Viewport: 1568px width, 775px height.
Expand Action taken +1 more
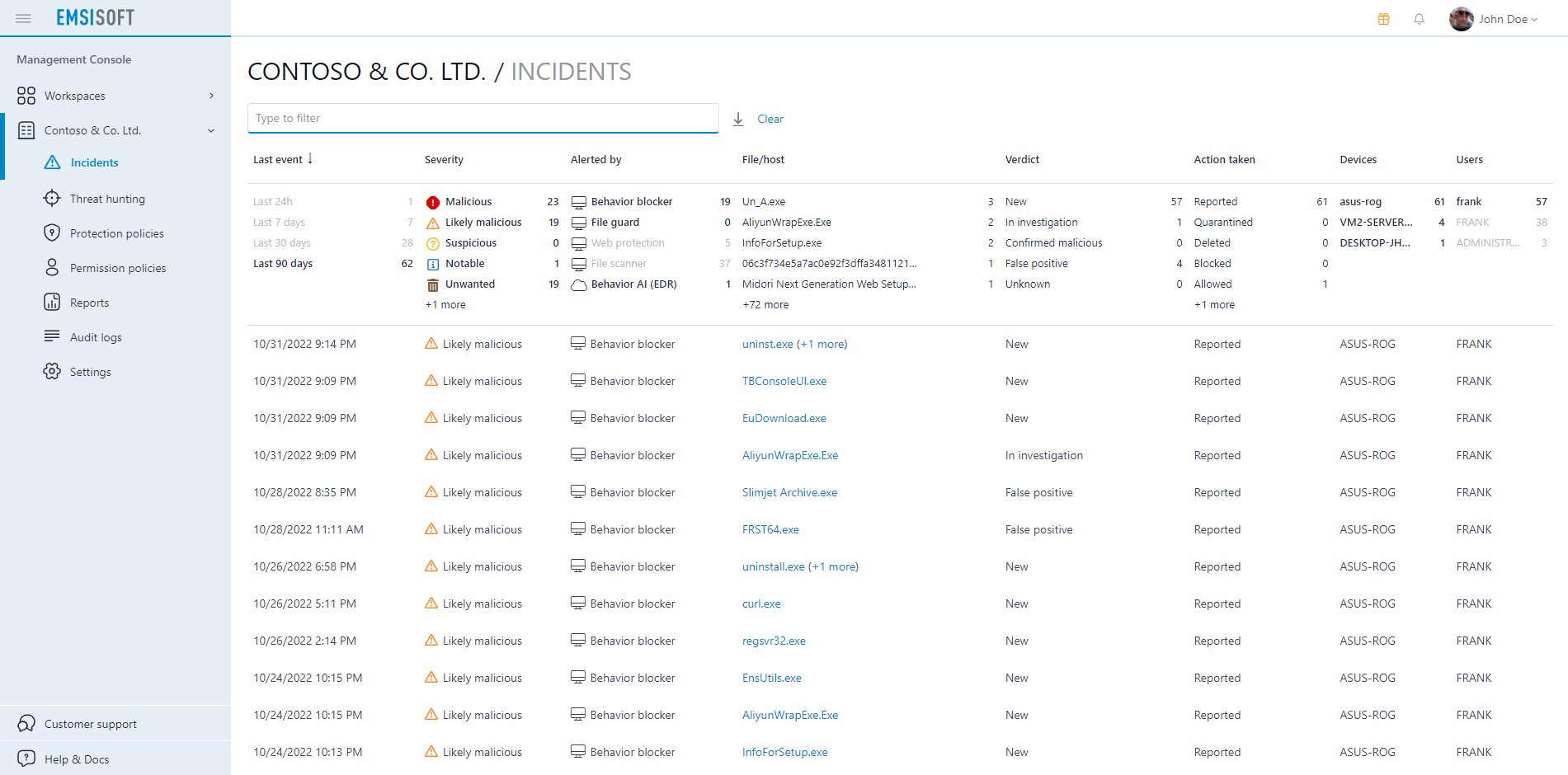pyautogui.click(x=1214, y=304)
